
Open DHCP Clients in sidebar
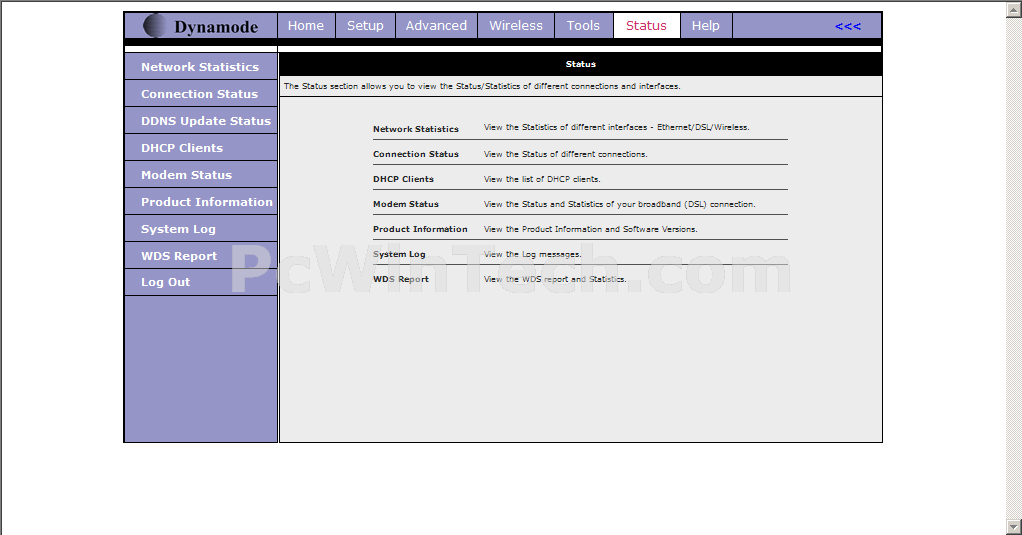[201, 148]
